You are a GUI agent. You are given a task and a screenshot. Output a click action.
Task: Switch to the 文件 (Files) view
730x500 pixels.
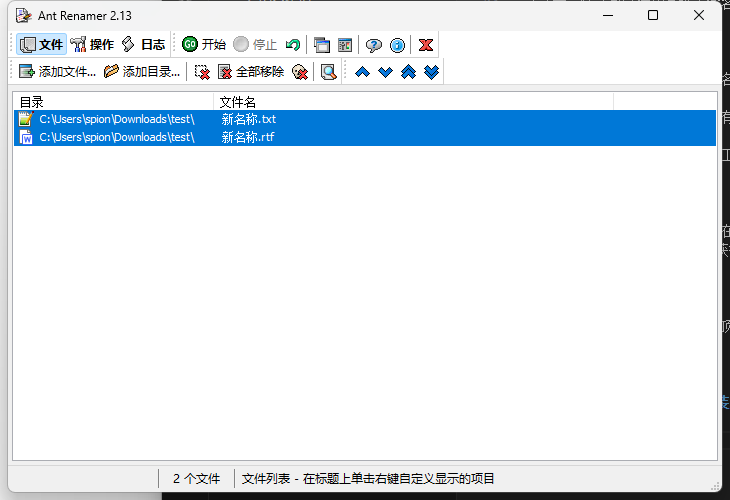pyautogui.click(x=41, y=44)
